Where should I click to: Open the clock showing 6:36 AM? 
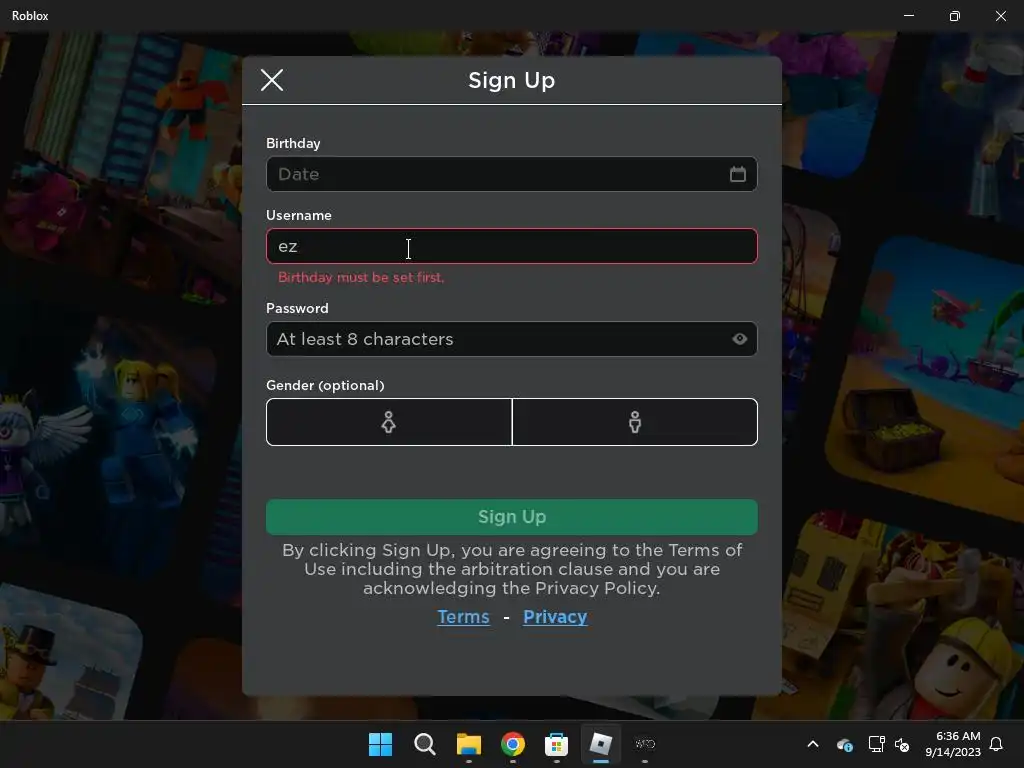point(953,744)
